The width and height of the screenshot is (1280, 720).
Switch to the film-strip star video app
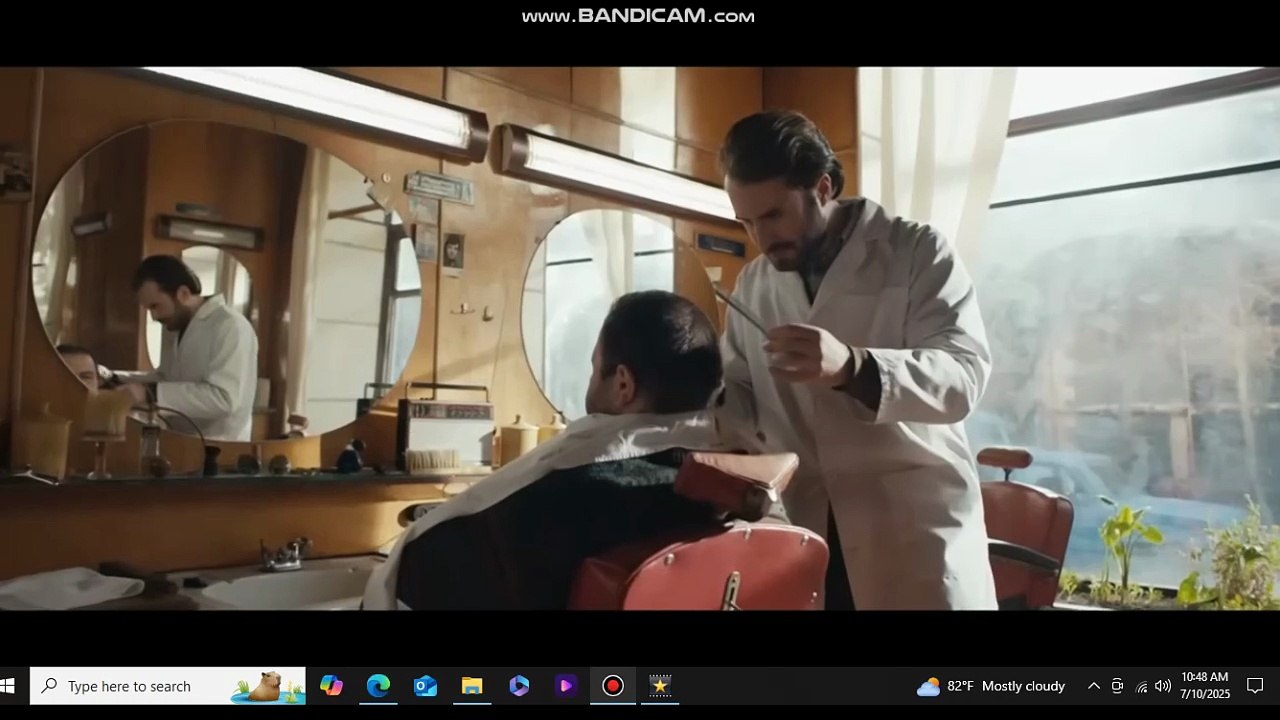pos(660,686)
